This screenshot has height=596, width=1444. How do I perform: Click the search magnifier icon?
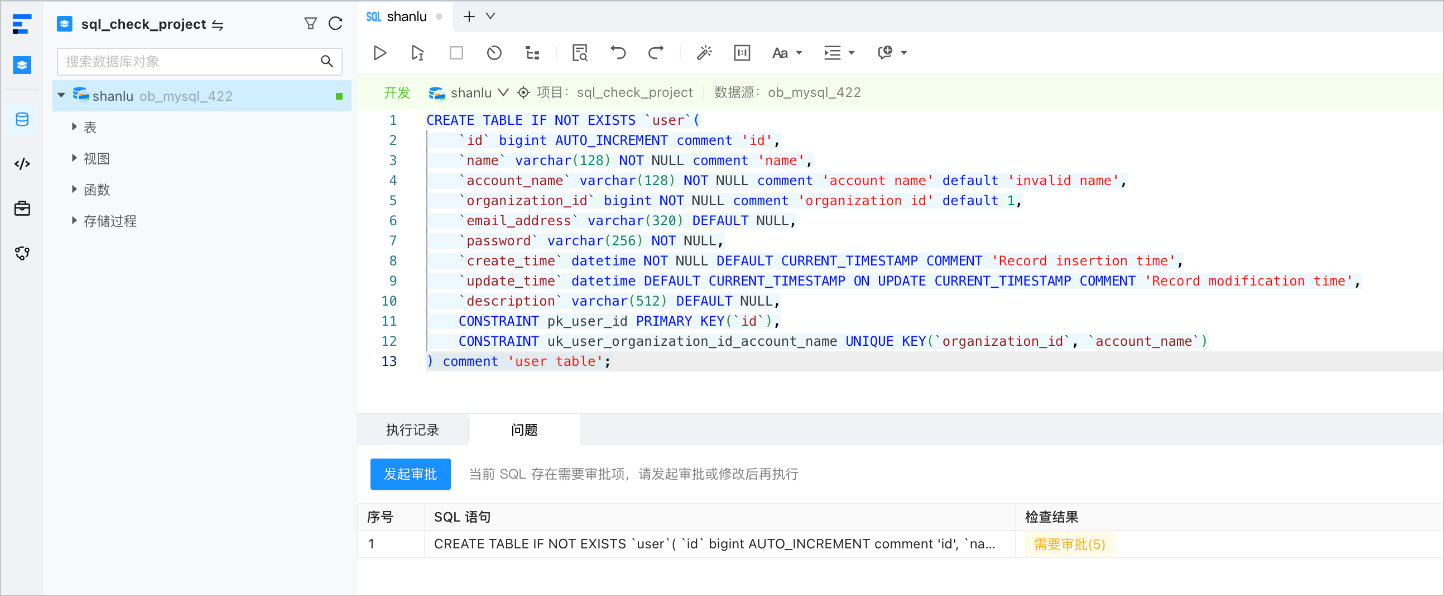tap(327, 61)
